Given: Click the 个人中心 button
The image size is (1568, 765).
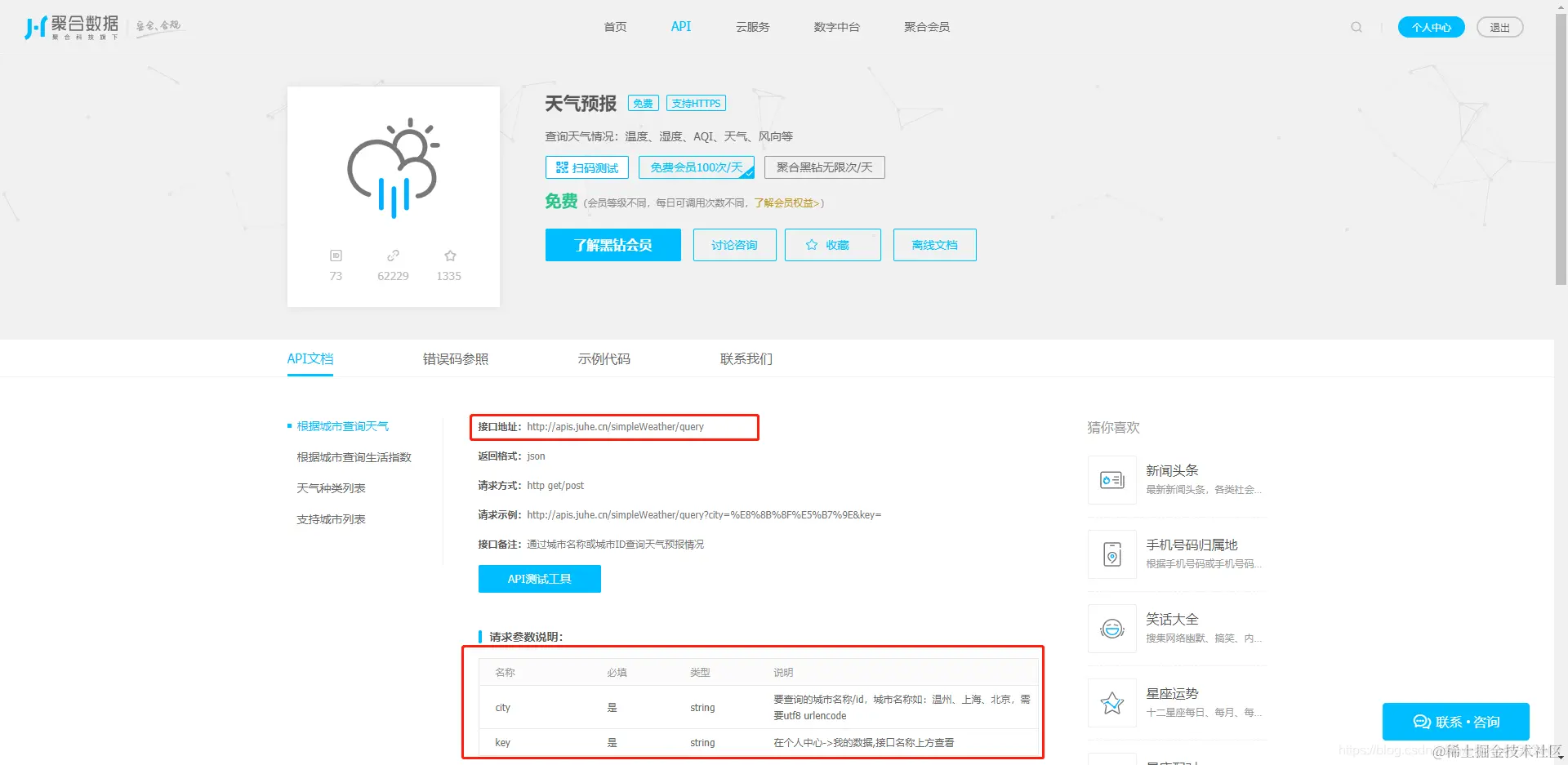Looking at the screenshot, I should tap(1432, 27).
